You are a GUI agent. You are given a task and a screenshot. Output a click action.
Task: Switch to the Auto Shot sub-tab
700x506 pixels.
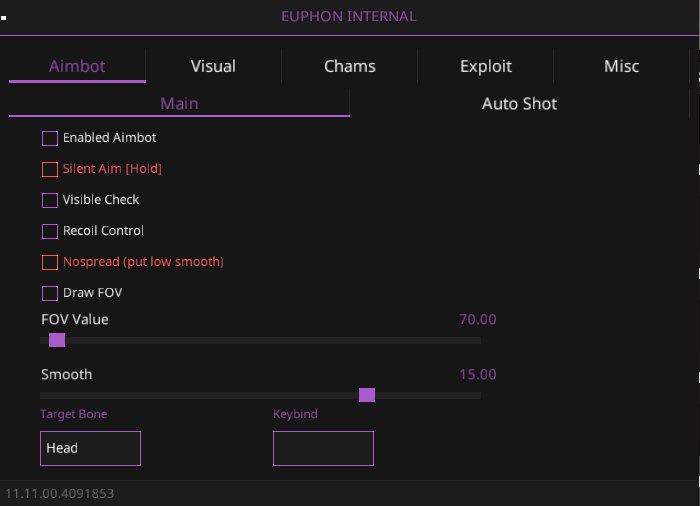pos(519,104)
